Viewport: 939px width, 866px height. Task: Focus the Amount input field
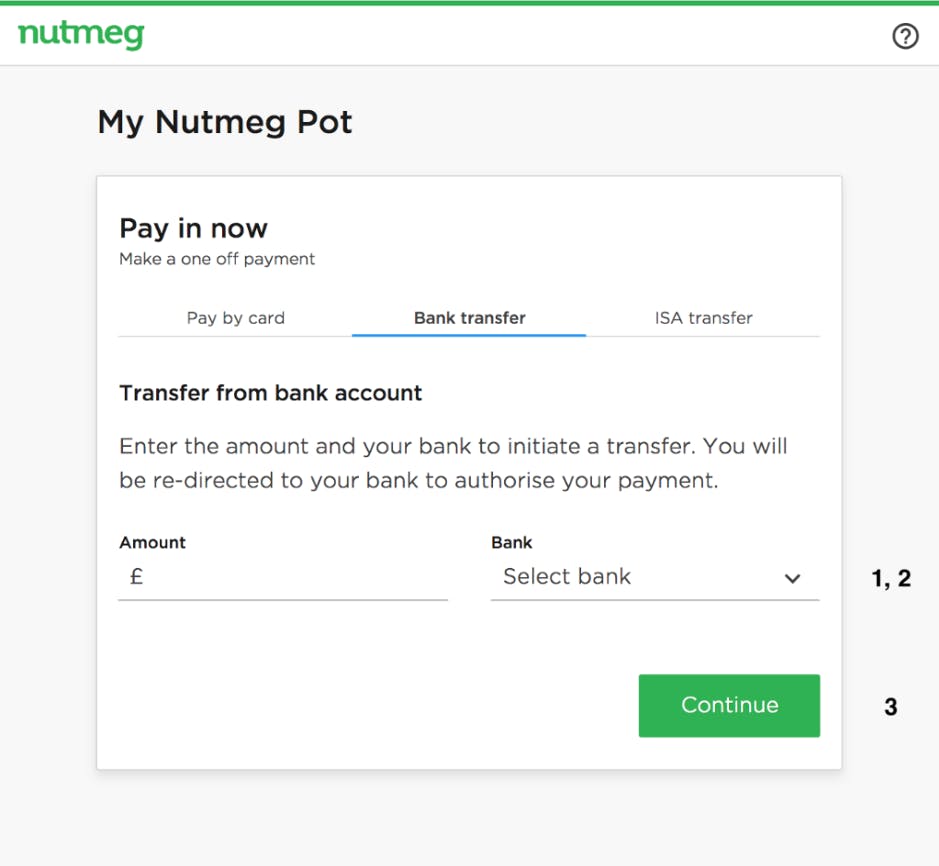coord(283,577)
